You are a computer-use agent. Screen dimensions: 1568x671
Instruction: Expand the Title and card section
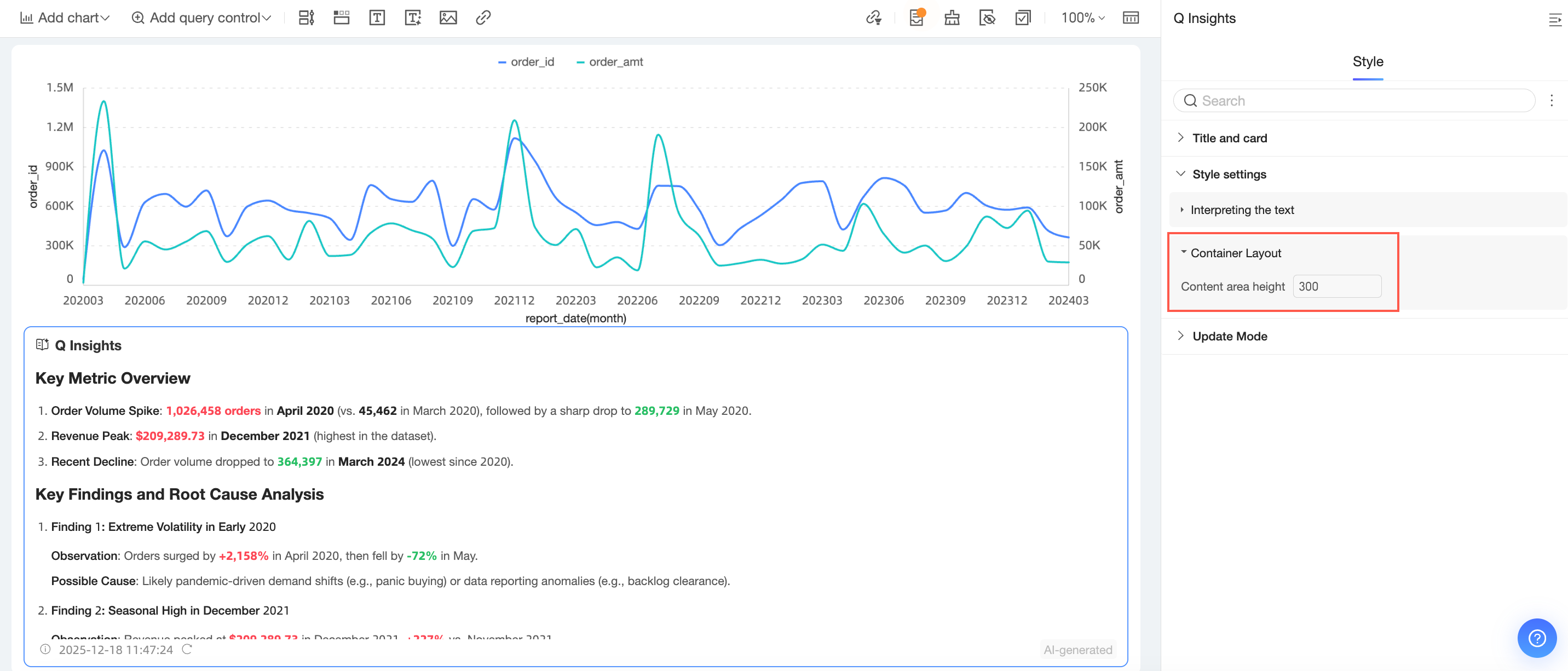click(1230, 138)
